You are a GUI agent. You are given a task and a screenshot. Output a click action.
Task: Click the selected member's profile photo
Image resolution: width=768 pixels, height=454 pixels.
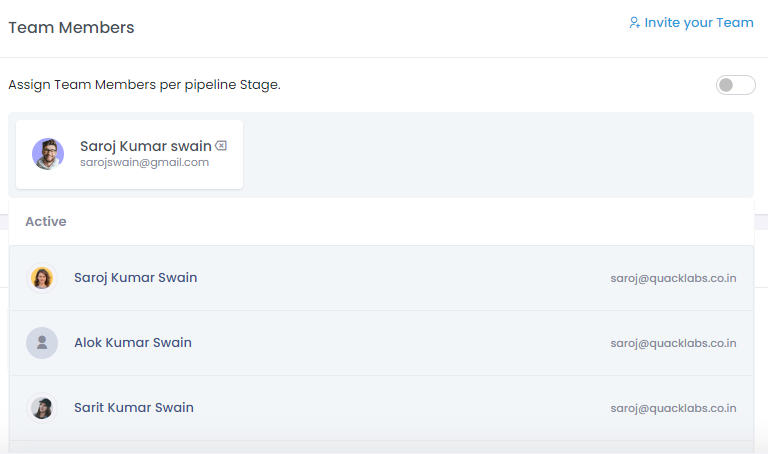(x=48, y=154)
